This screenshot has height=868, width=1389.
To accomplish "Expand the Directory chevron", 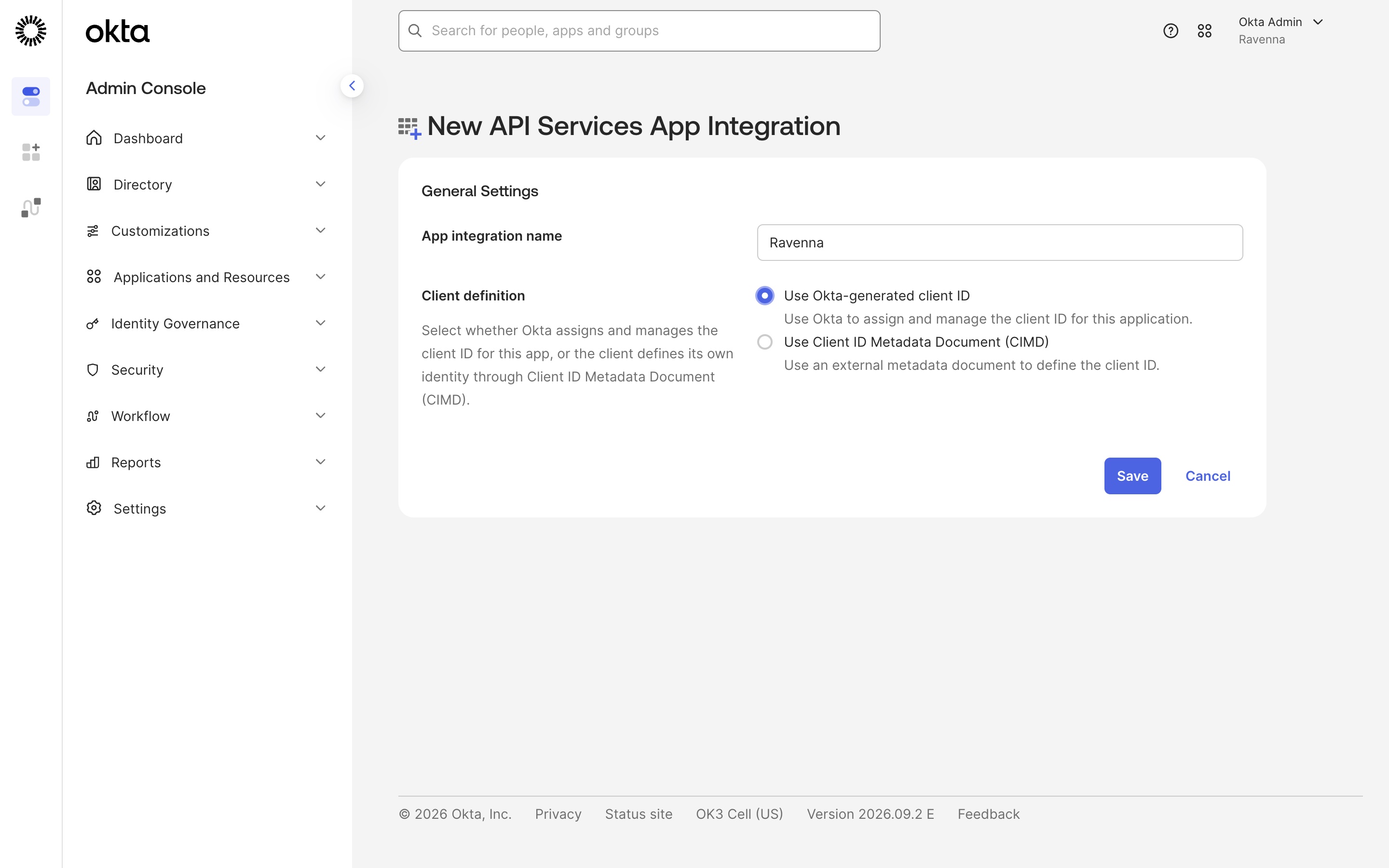I will (x=321, y=184).
